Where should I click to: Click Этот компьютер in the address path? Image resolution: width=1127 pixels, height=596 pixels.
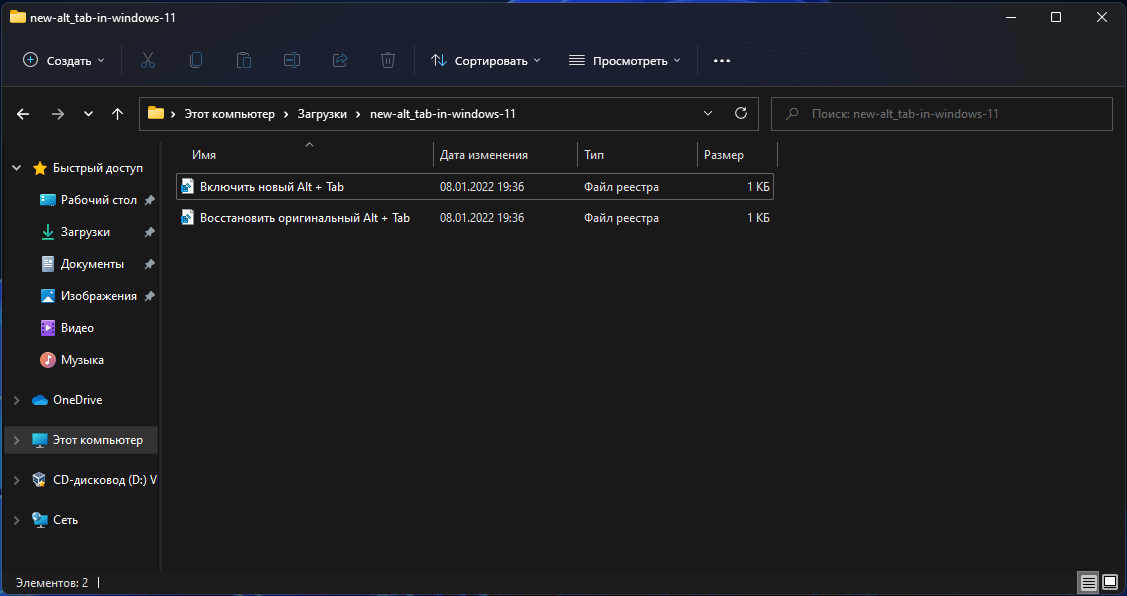tap(230, 114)
